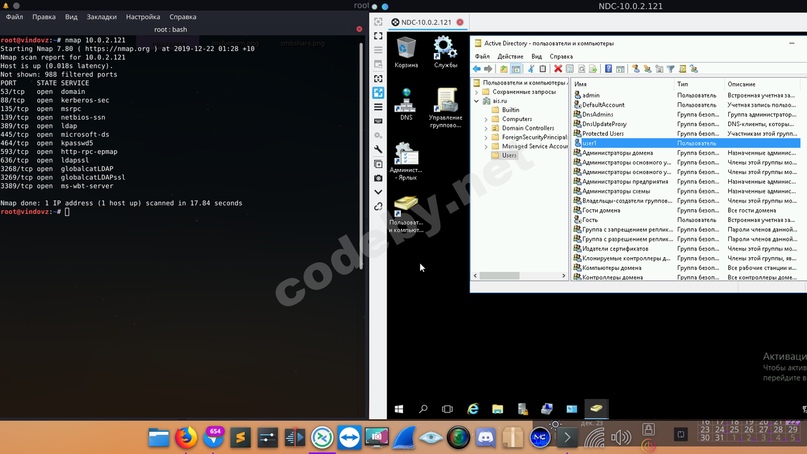Open the Корзина recycle bin desktop icon

point(406,50)
